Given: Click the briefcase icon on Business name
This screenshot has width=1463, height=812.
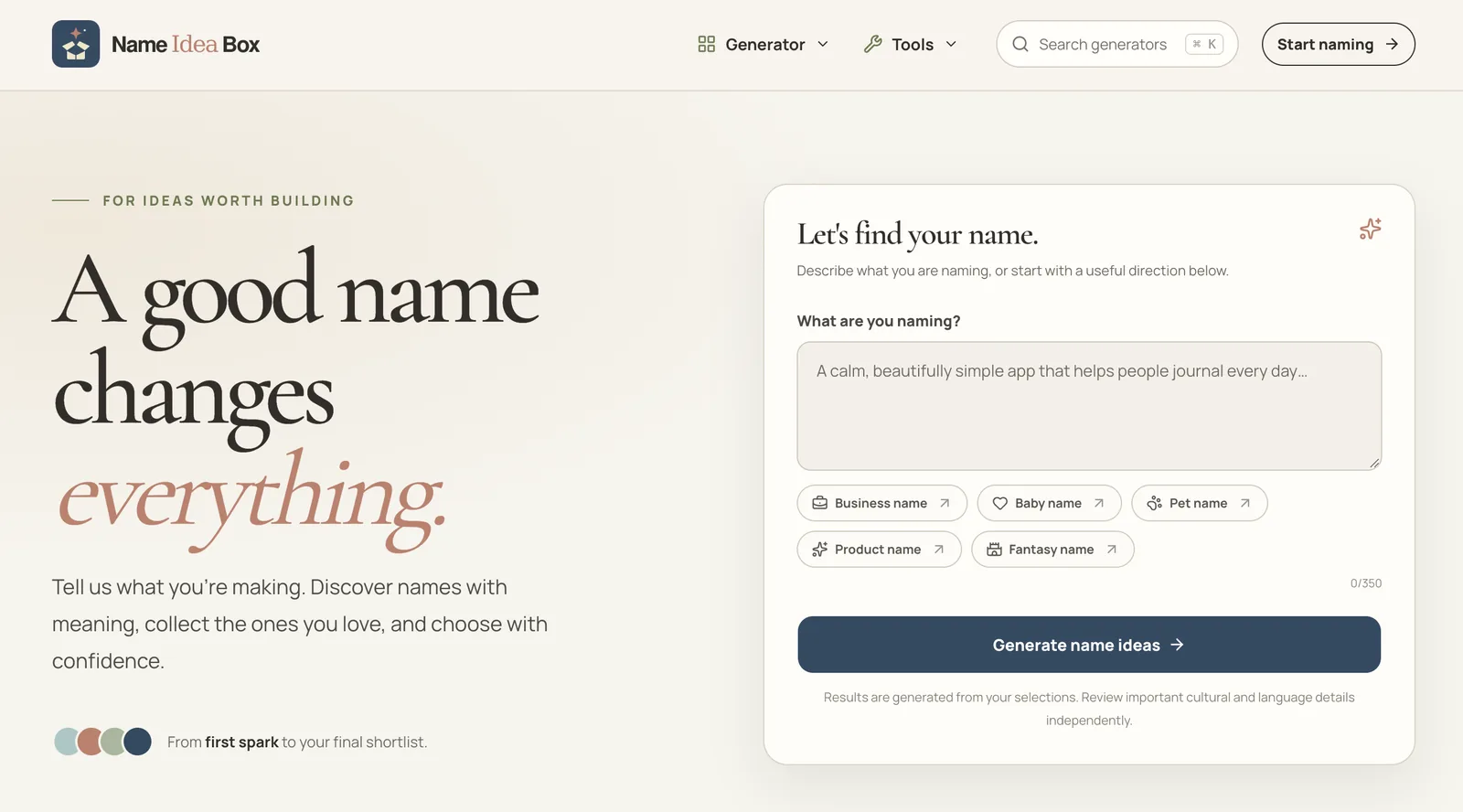Looking at the screenshot, I should (820, 503).
